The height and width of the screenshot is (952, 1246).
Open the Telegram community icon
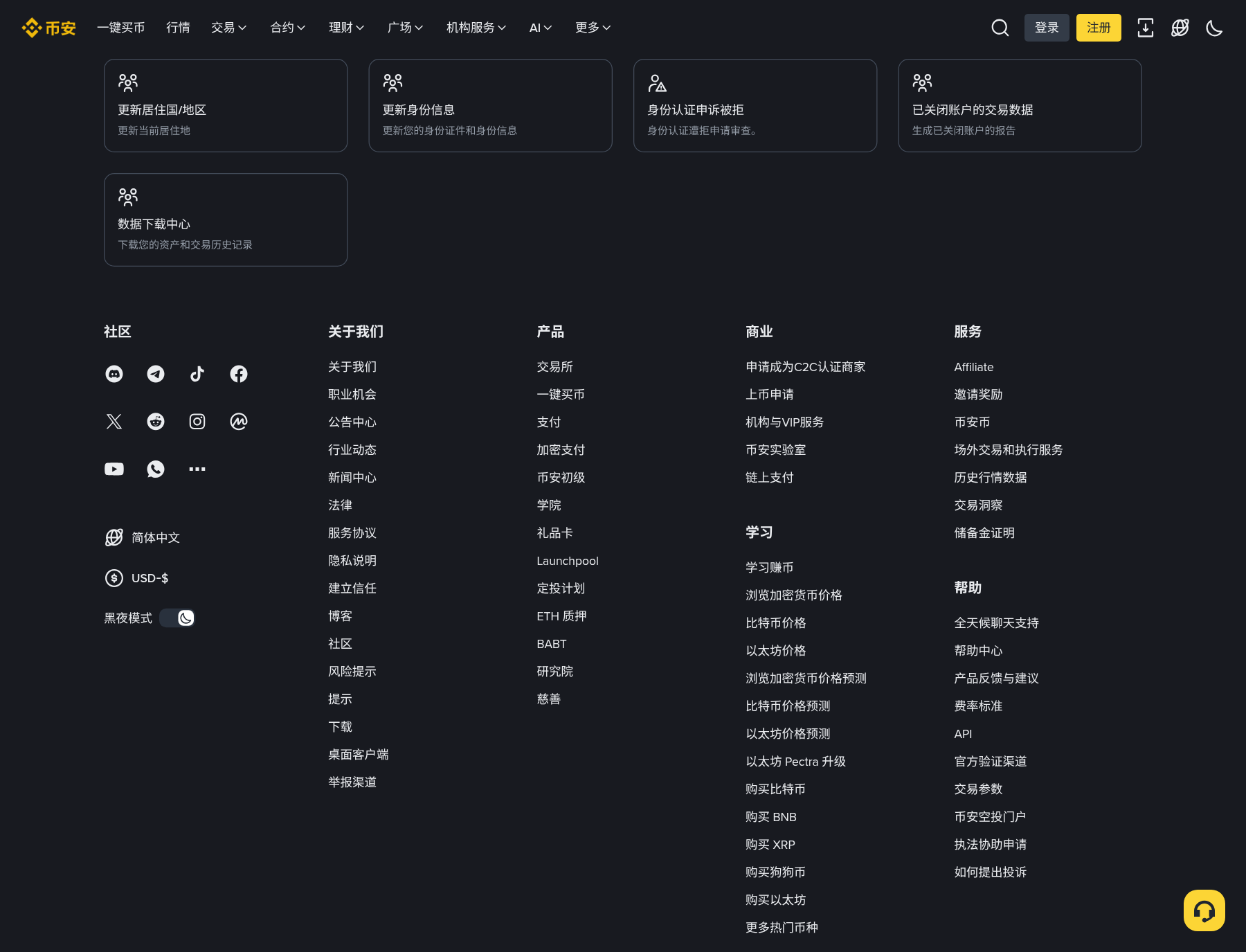click(156, 374)
